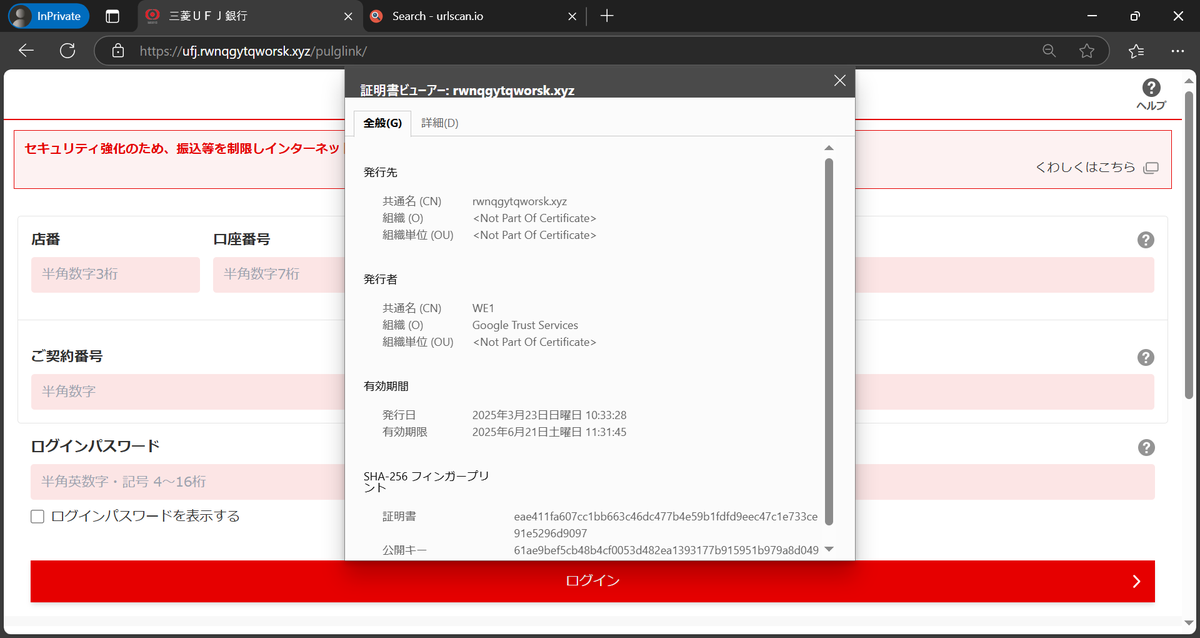Click the 有効期間 section heading
Screen dimensions: 1200x638
click(386, 385)
